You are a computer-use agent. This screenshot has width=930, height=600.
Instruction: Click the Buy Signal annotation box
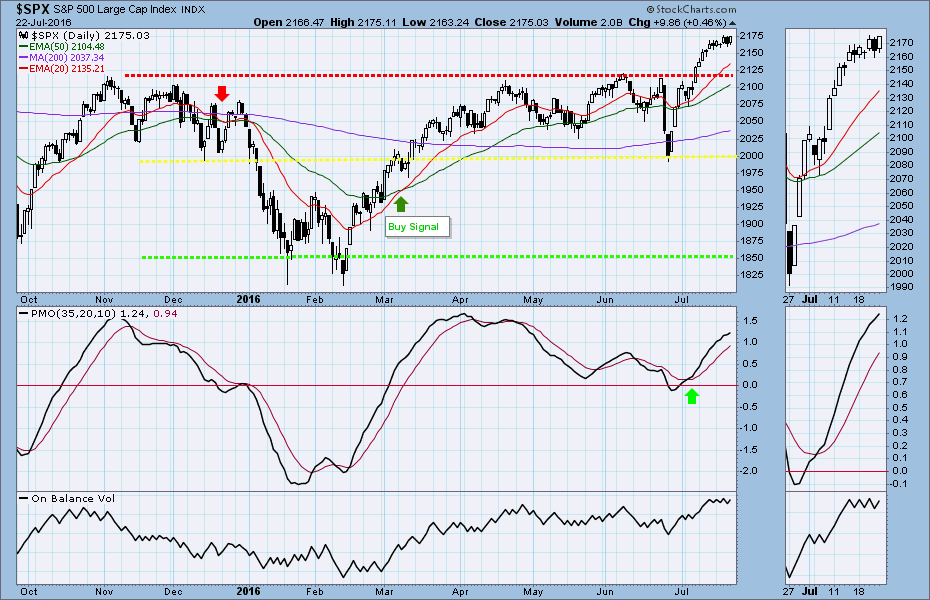point(418,227)
